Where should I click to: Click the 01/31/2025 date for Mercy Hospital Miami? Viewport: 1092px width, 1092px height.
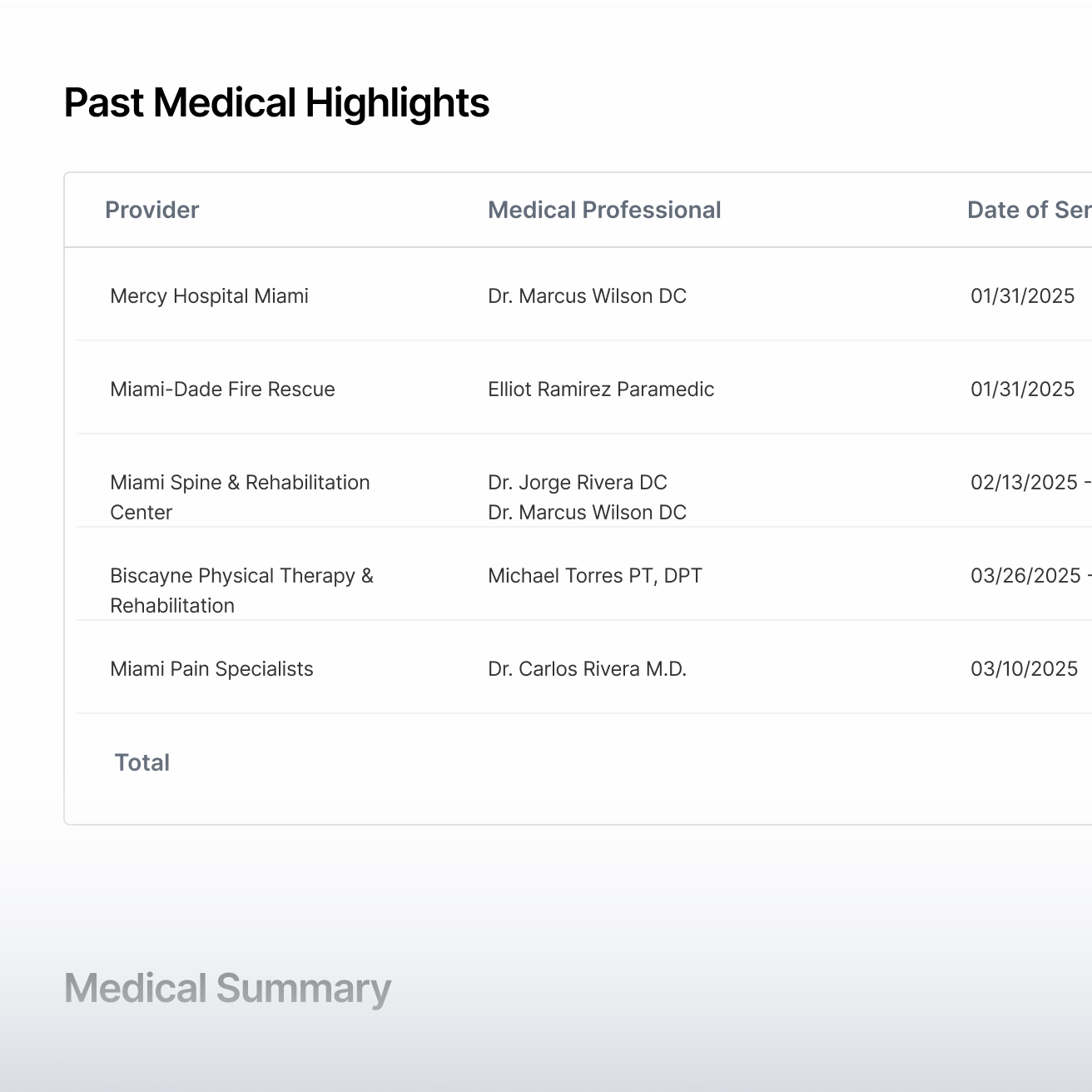(1022, 296)
